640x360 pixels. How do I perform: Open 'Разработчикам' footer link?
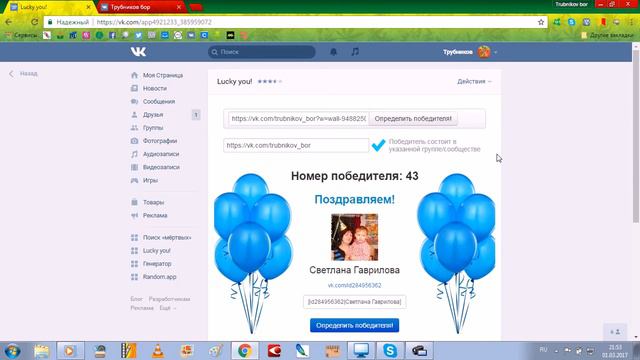[x=169, y=299]
